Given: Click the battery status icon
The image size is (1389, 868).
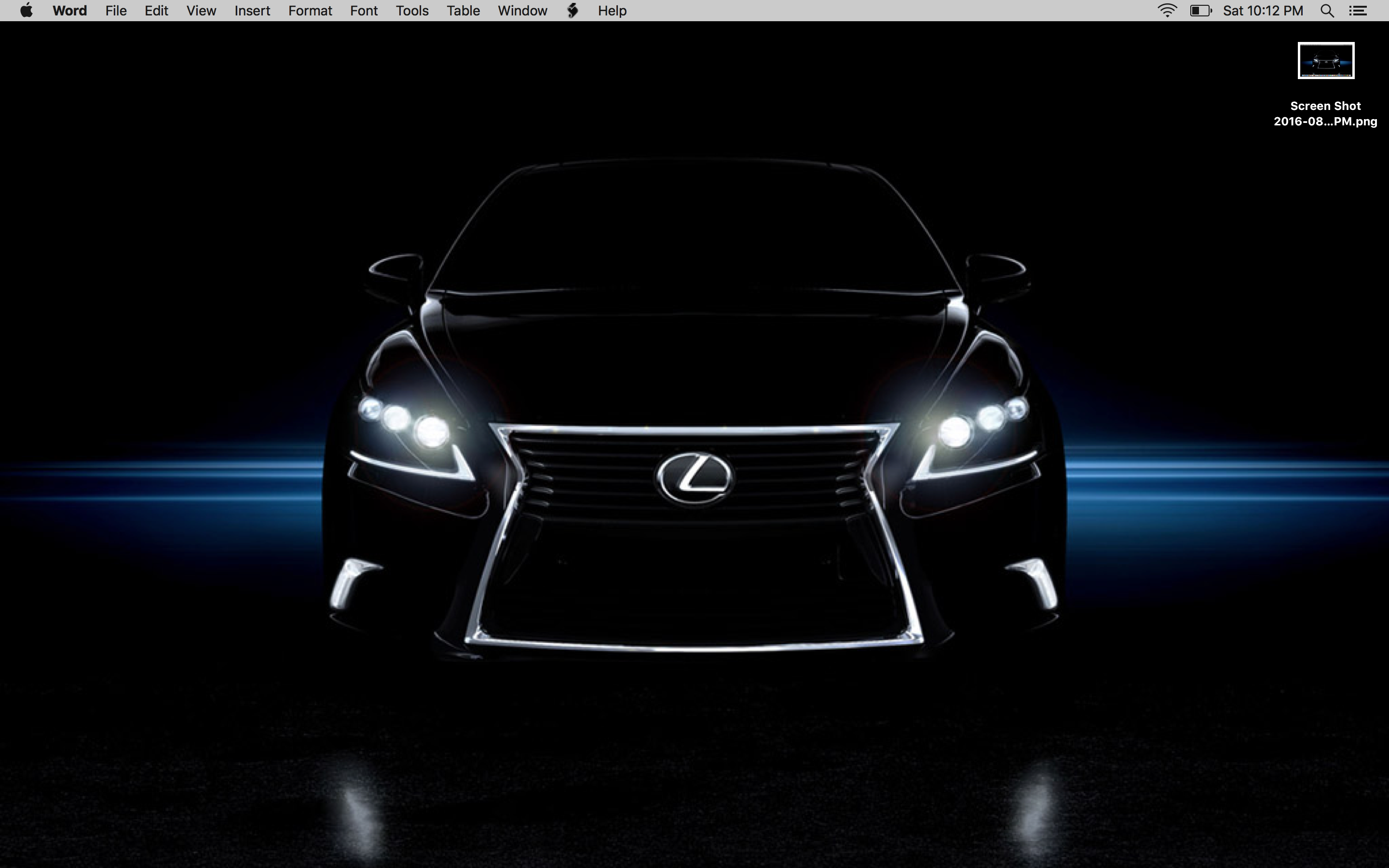Looking at the screenshot, I should click(x=1201, y=10).
